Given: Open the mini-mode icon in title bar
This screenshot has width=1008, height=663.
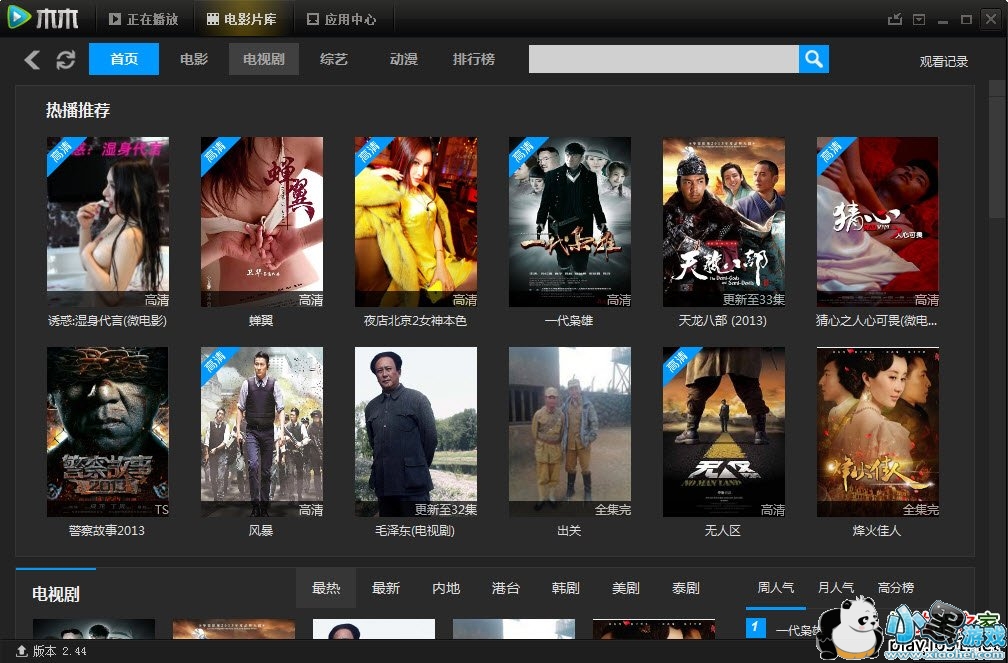Looking at the screenshot, I should (894, 19).
